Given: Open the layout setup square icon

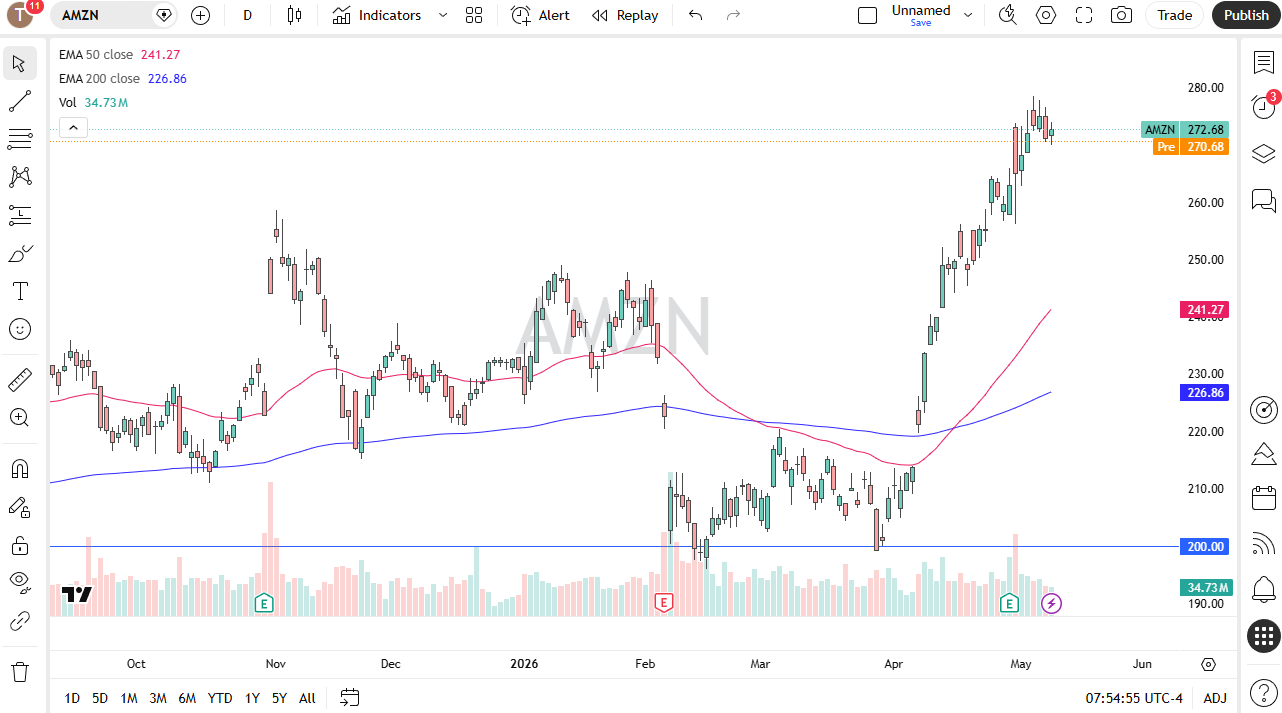Looking at the screenshot, I should pos(868,15).
